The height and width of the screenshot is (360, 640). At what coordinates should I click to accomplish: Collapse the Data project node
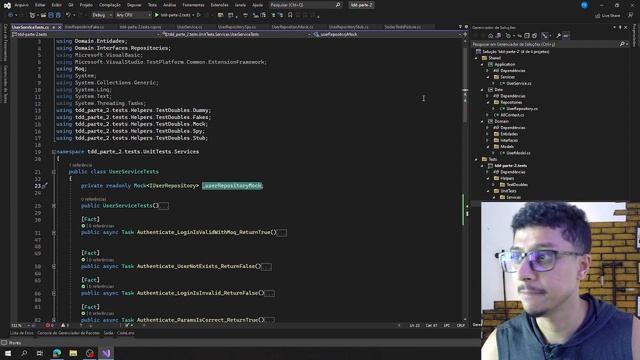[x=482, y=90]
